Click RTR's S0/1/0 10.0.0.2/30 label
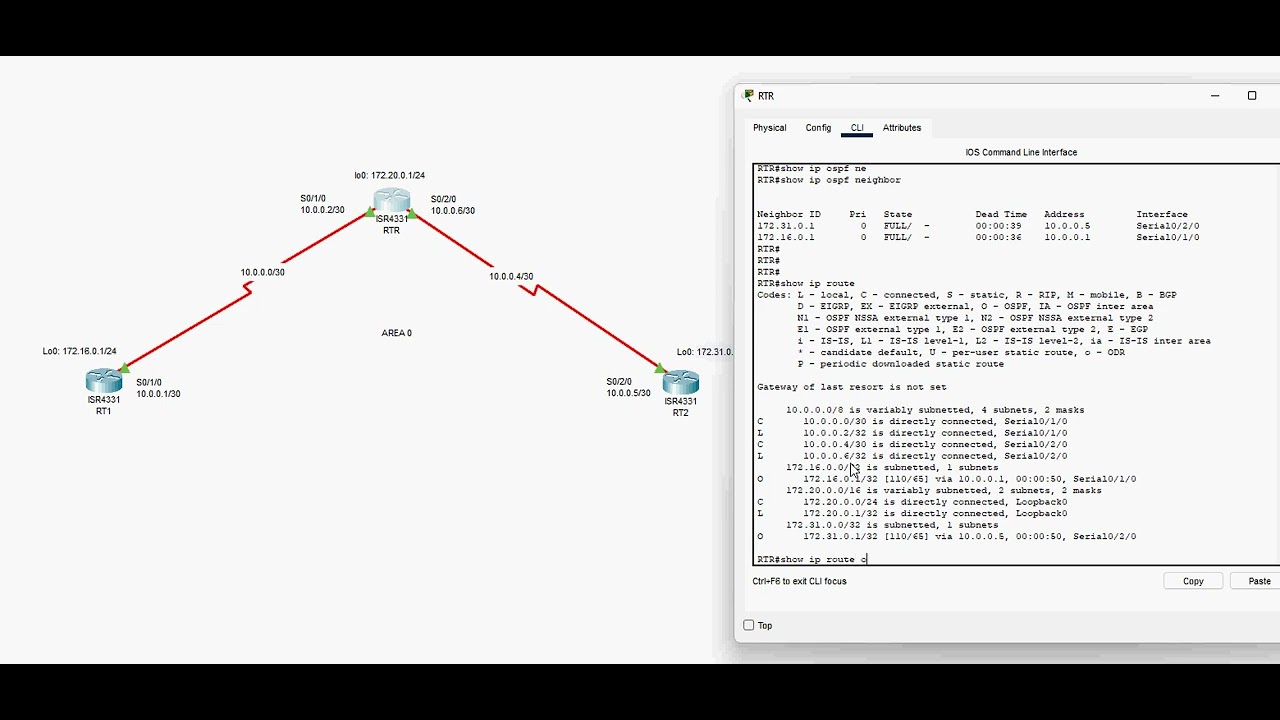The image size is (1280, 720). click(322, 204)
